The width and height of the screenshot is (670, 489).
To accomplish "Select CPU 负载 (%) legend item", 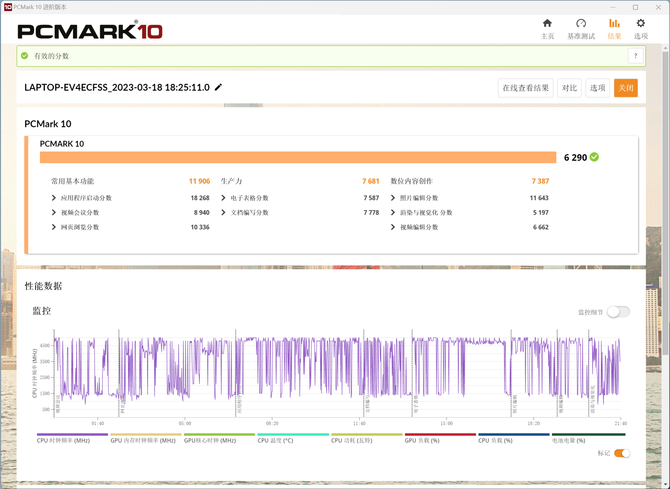I will tap(514, 438).
